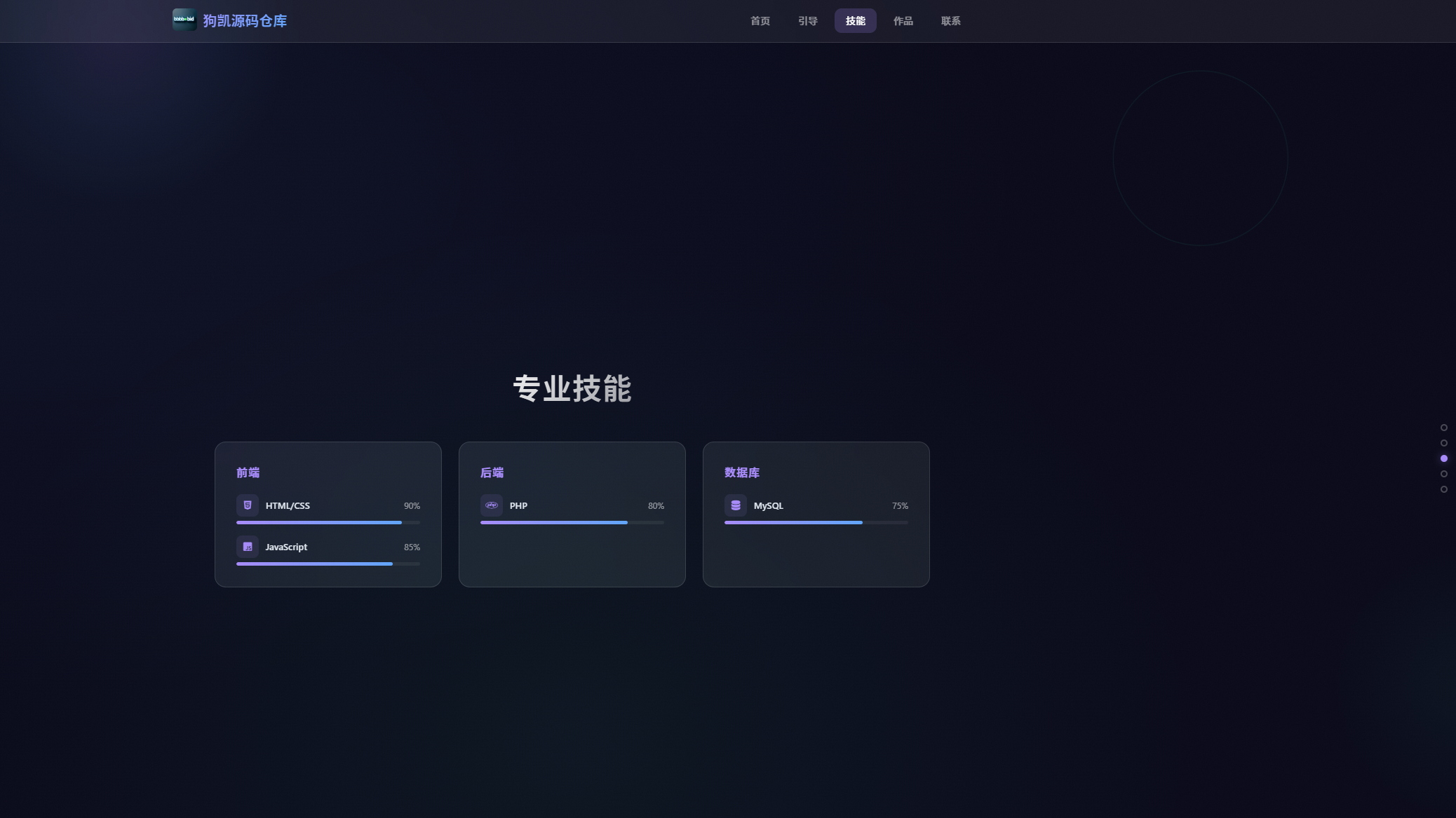Click the HTML/CSS skill icon

click(x=248, y=505)
